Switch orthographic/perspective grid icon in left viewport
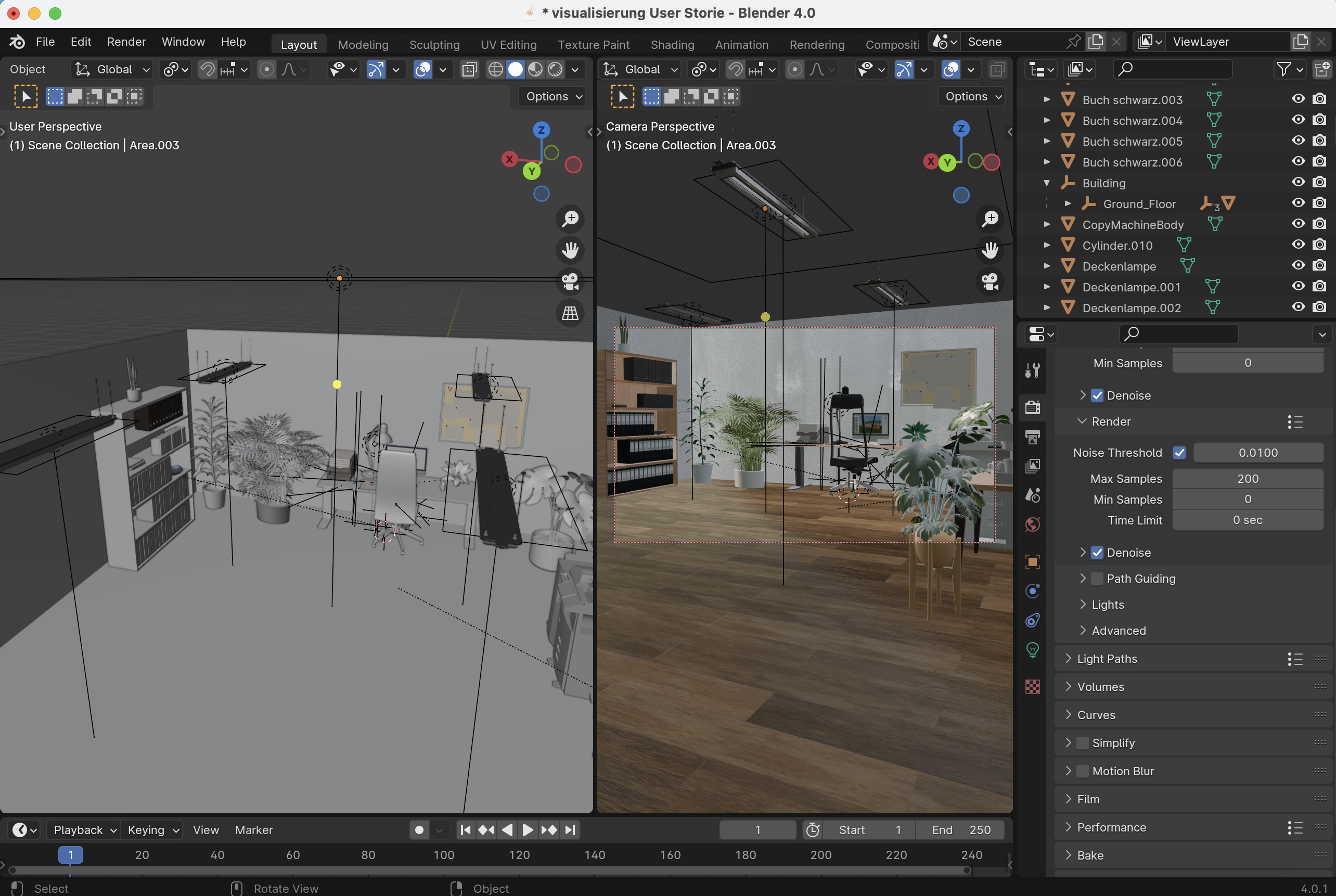Viewport: 1336px width, 896px height. (570, 313)
